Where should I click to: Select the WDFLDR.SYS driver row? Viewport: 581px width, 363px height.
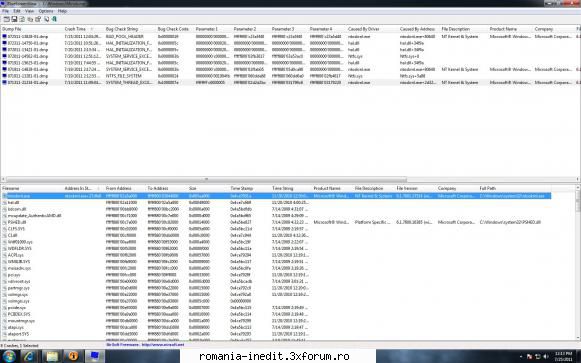pos(276,249)
